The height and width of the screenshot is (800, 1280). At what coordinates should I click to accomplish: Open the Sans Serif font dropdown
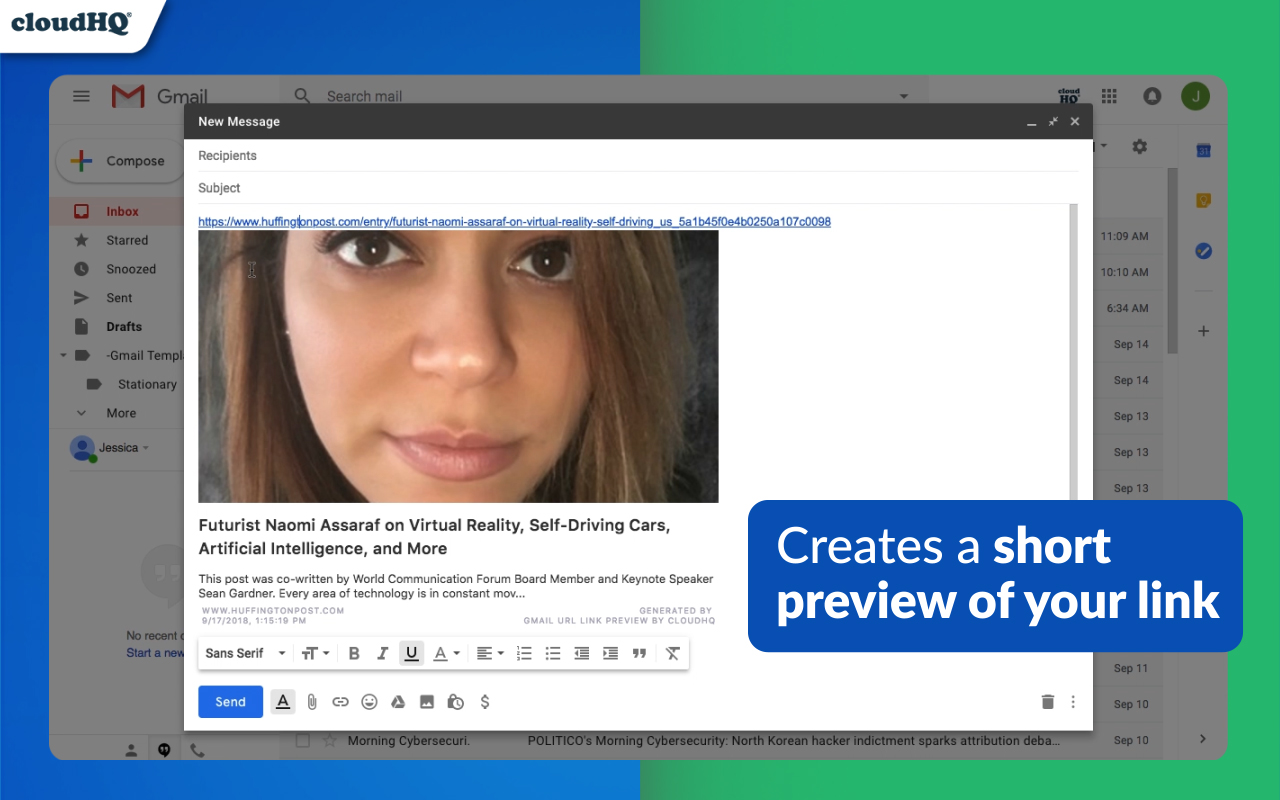(x=243, y=653)
